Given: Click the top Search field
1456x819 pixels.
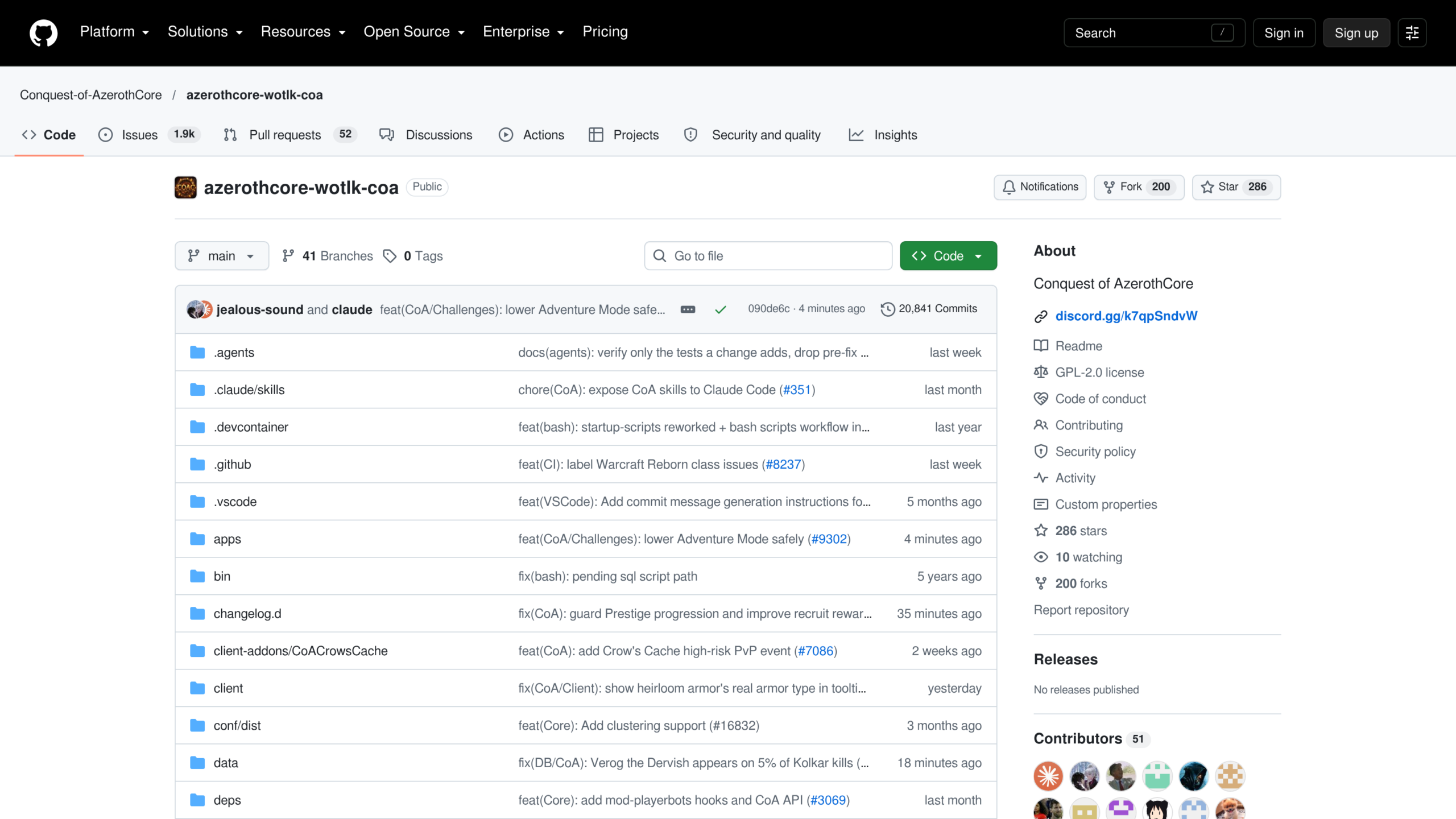Looking at the screenshot, I should [x=1154, y=33].
